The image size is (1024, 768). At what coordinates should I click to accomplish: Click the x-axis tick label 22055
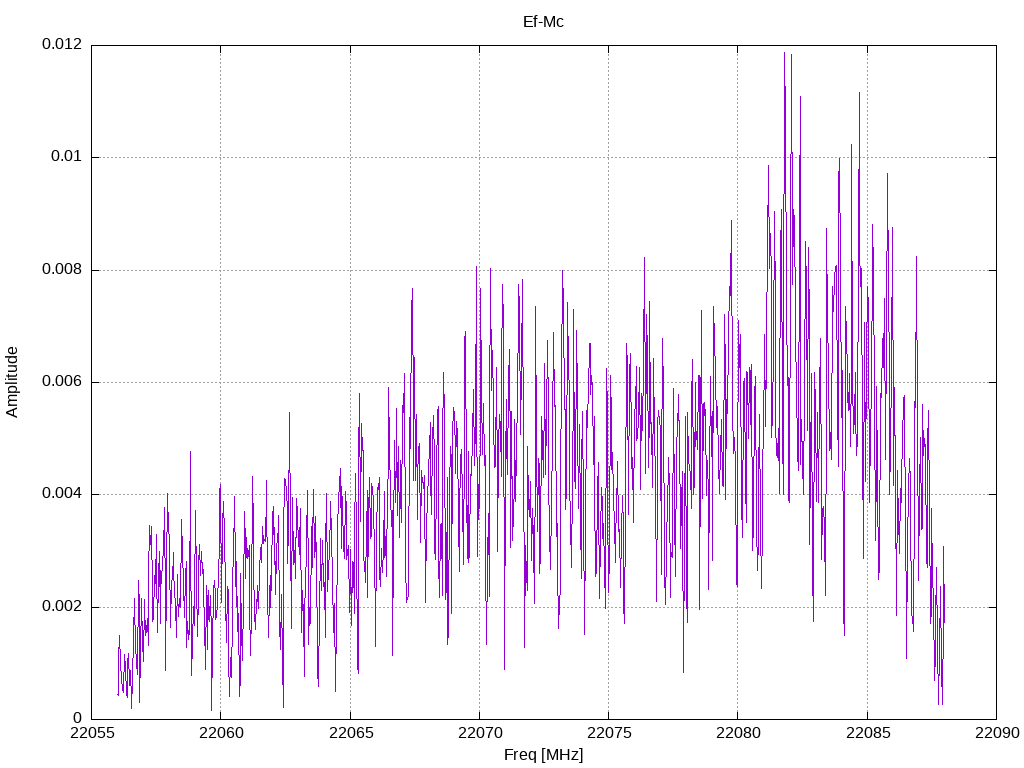(x=91, y=733)
